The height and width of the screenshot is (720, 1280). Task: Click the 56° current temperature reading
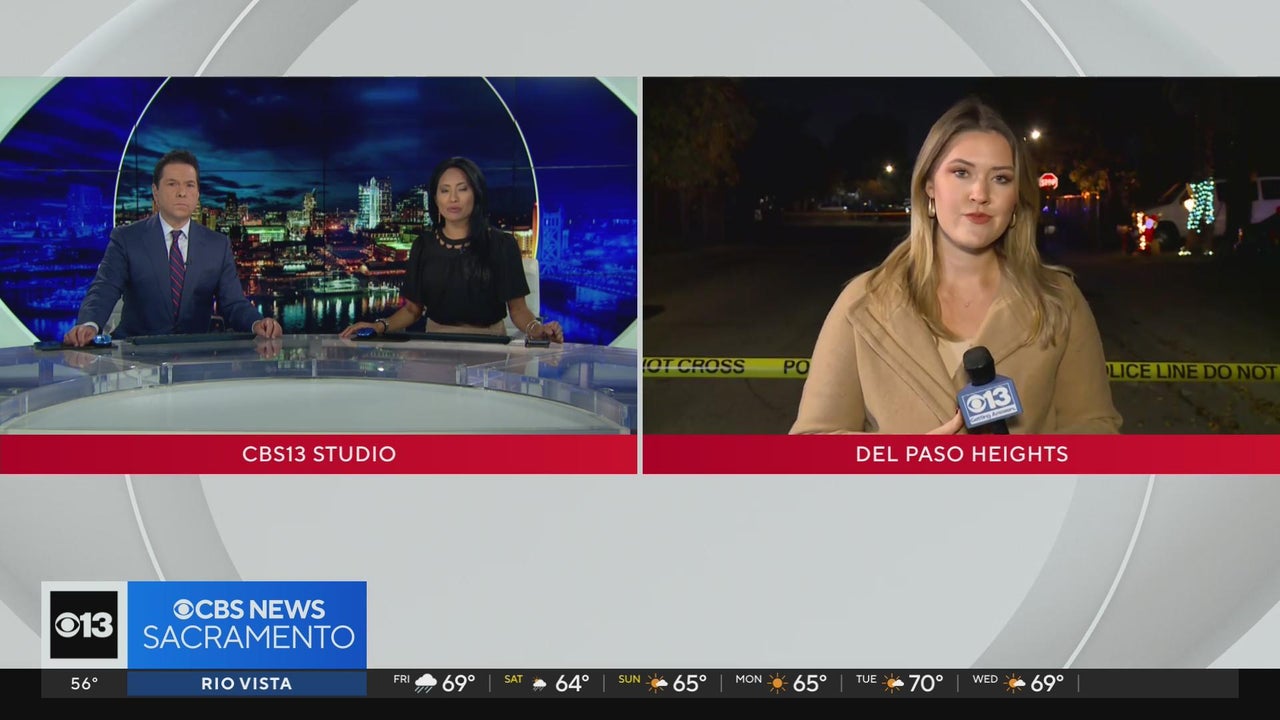(84, 684)
